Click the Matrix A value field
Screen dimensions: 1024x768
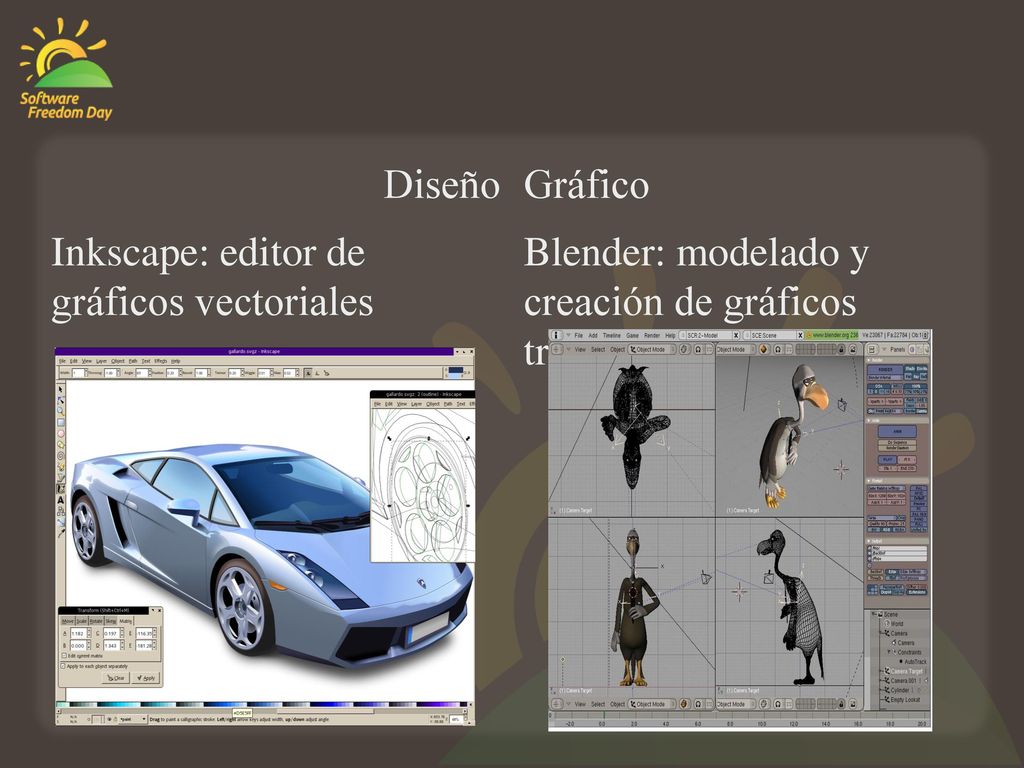click(78, 633)
